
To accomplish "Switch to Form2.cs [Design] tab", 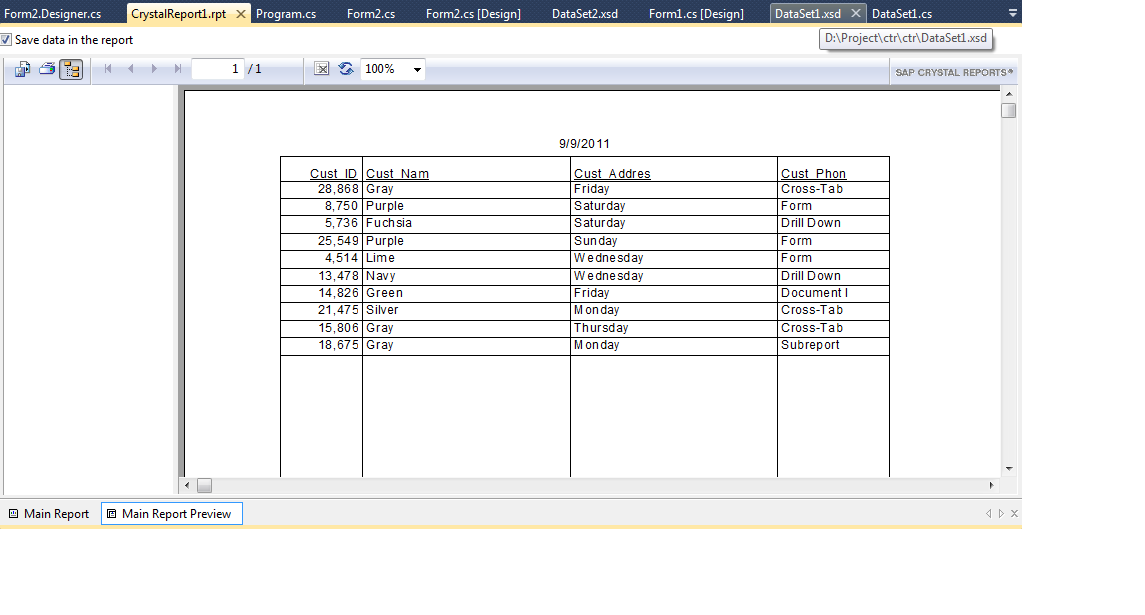I will pos(473,14).
